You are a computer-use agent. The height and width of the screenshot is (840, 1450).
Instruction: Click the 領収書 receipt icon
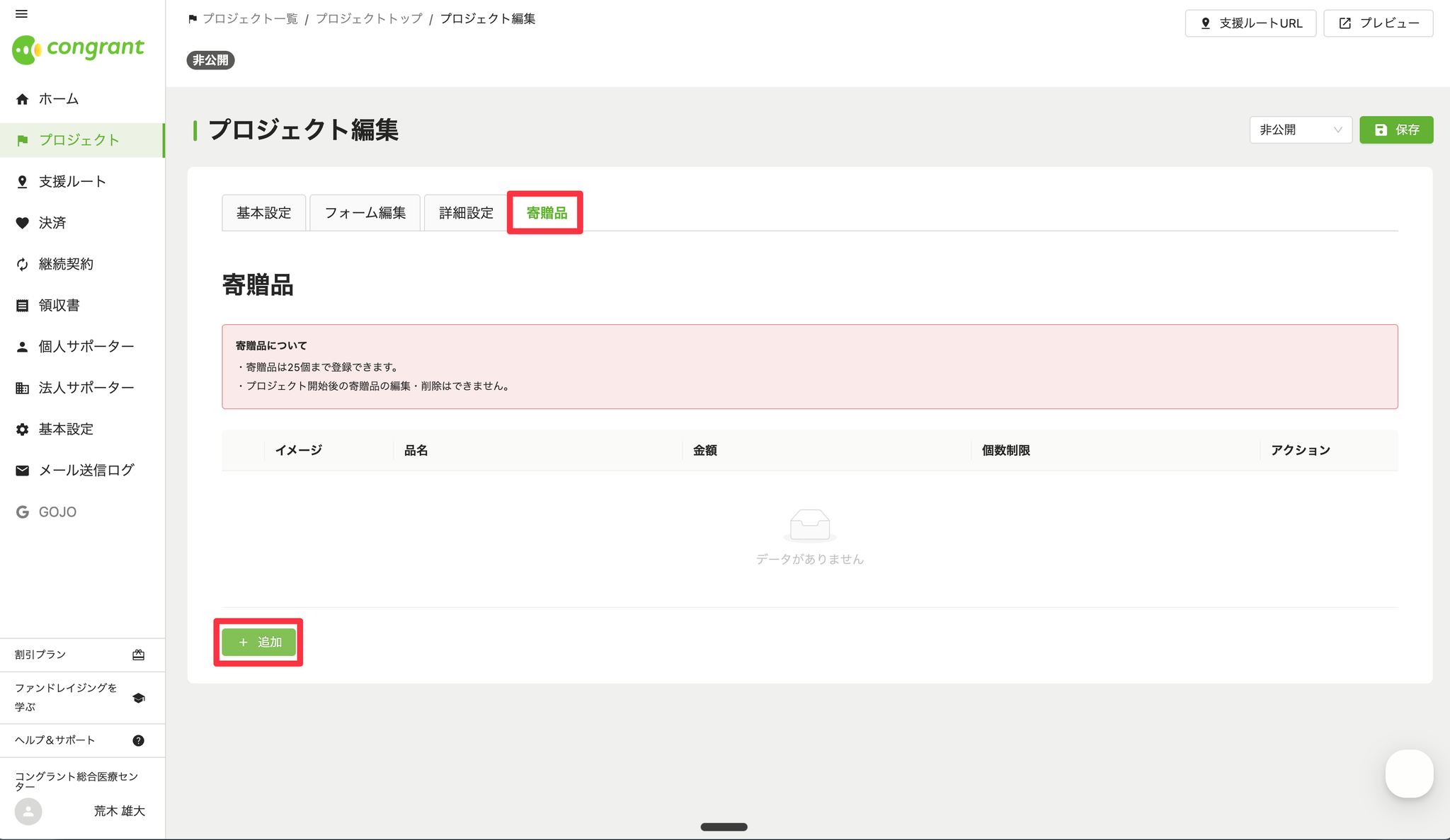(23, 306)
